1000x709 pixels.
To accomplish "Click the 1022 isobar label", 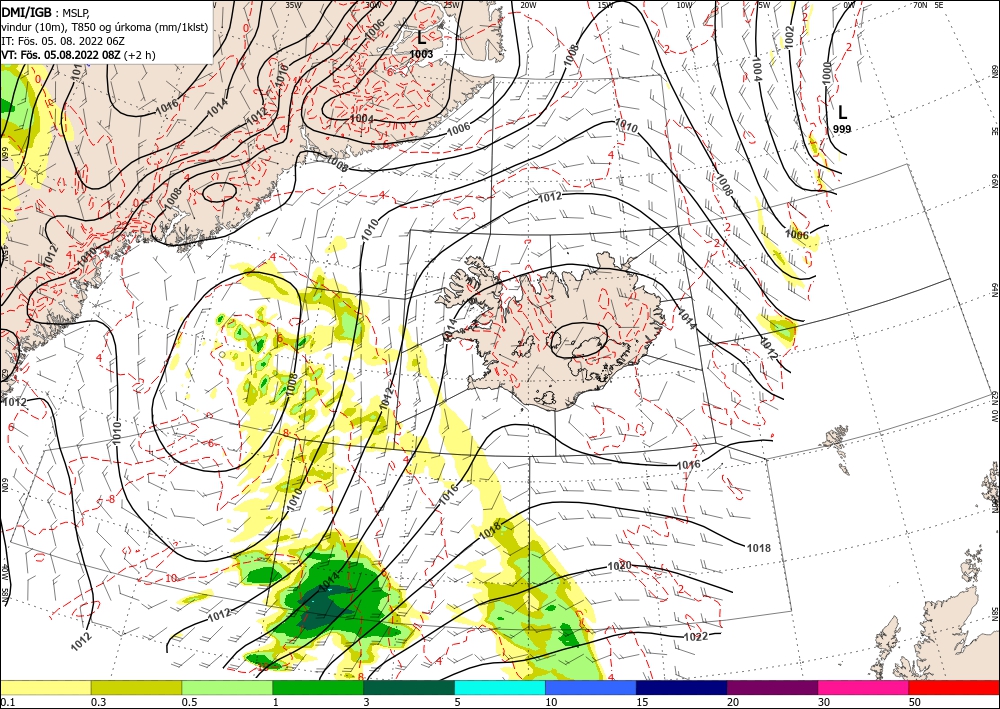I will coord(695,636).
